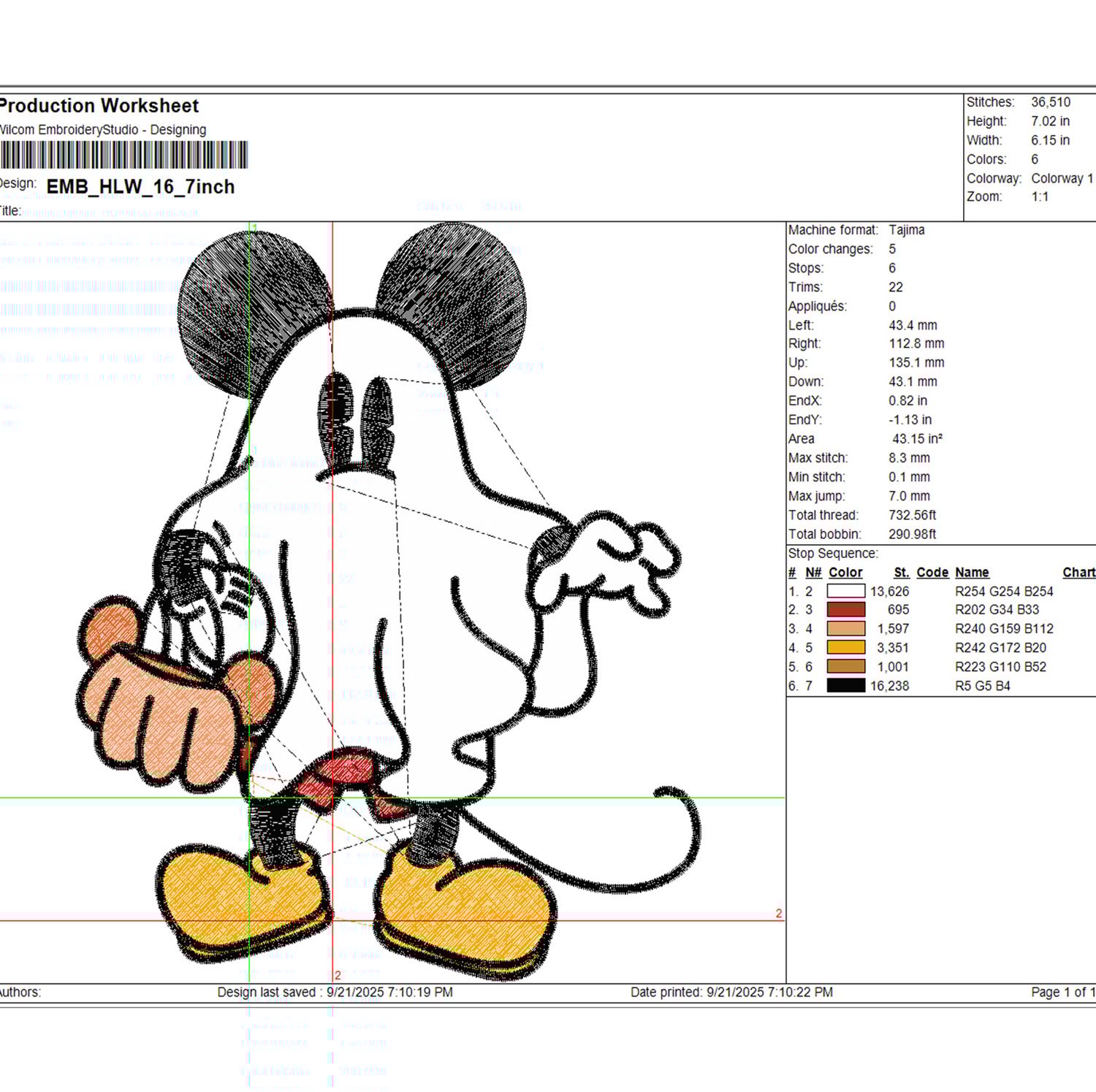This screenshot has width=1096, height=1092.
Task: Select the Min stitch value "0.1 mm"
Action: (x=910, y=477)
